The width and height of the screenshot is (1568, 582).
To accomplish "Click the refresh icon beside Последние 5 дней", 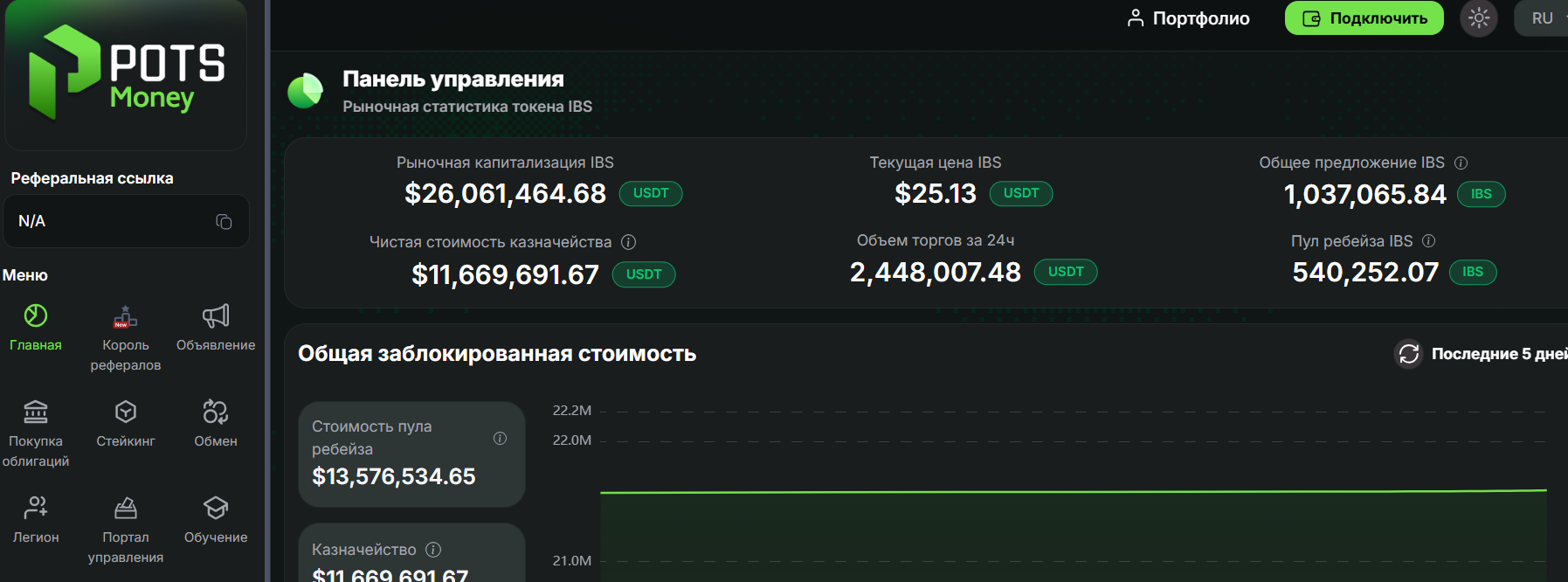I will pos(1408,354).
